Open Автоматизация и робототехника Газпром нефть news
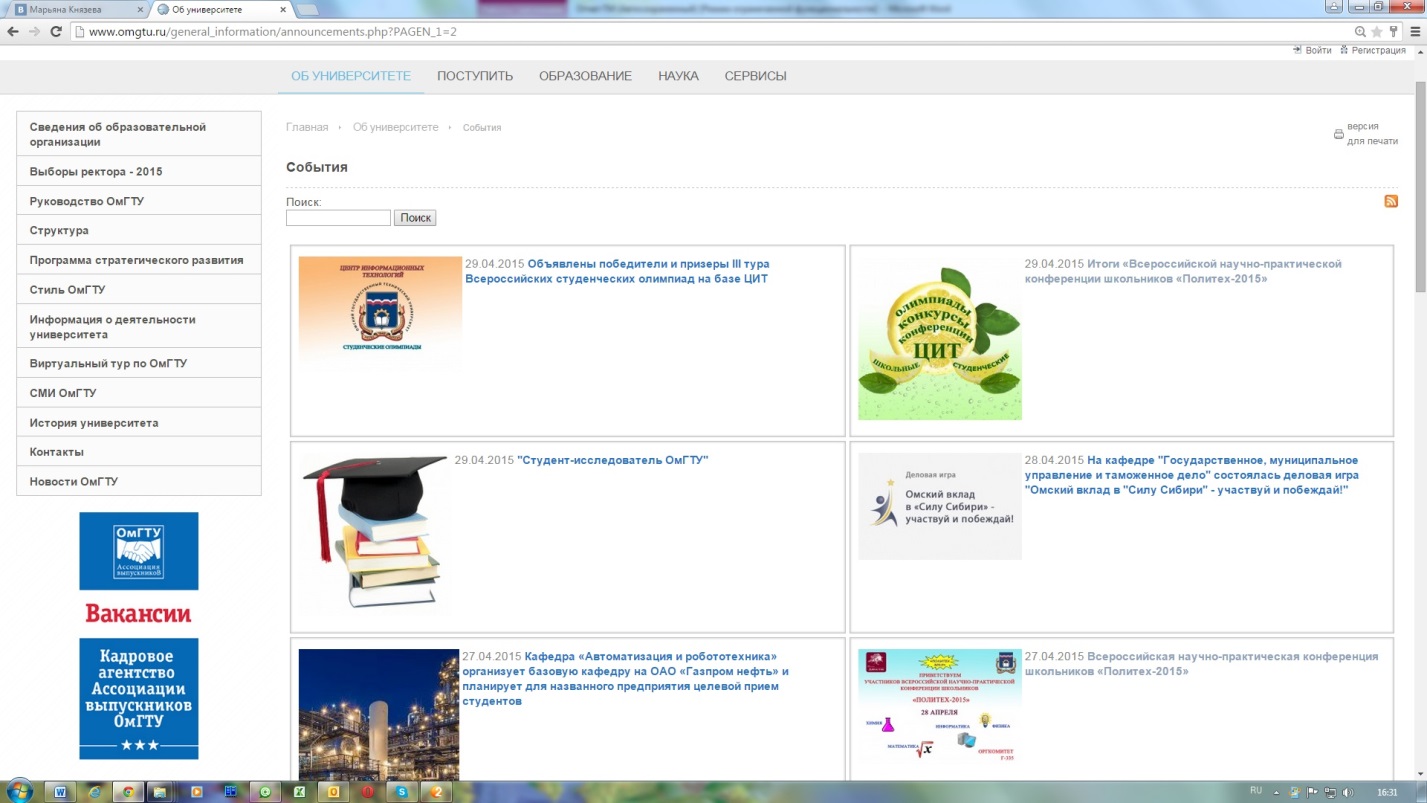The height and width of the screenshot is (803, 1427). tap(625, 679)
